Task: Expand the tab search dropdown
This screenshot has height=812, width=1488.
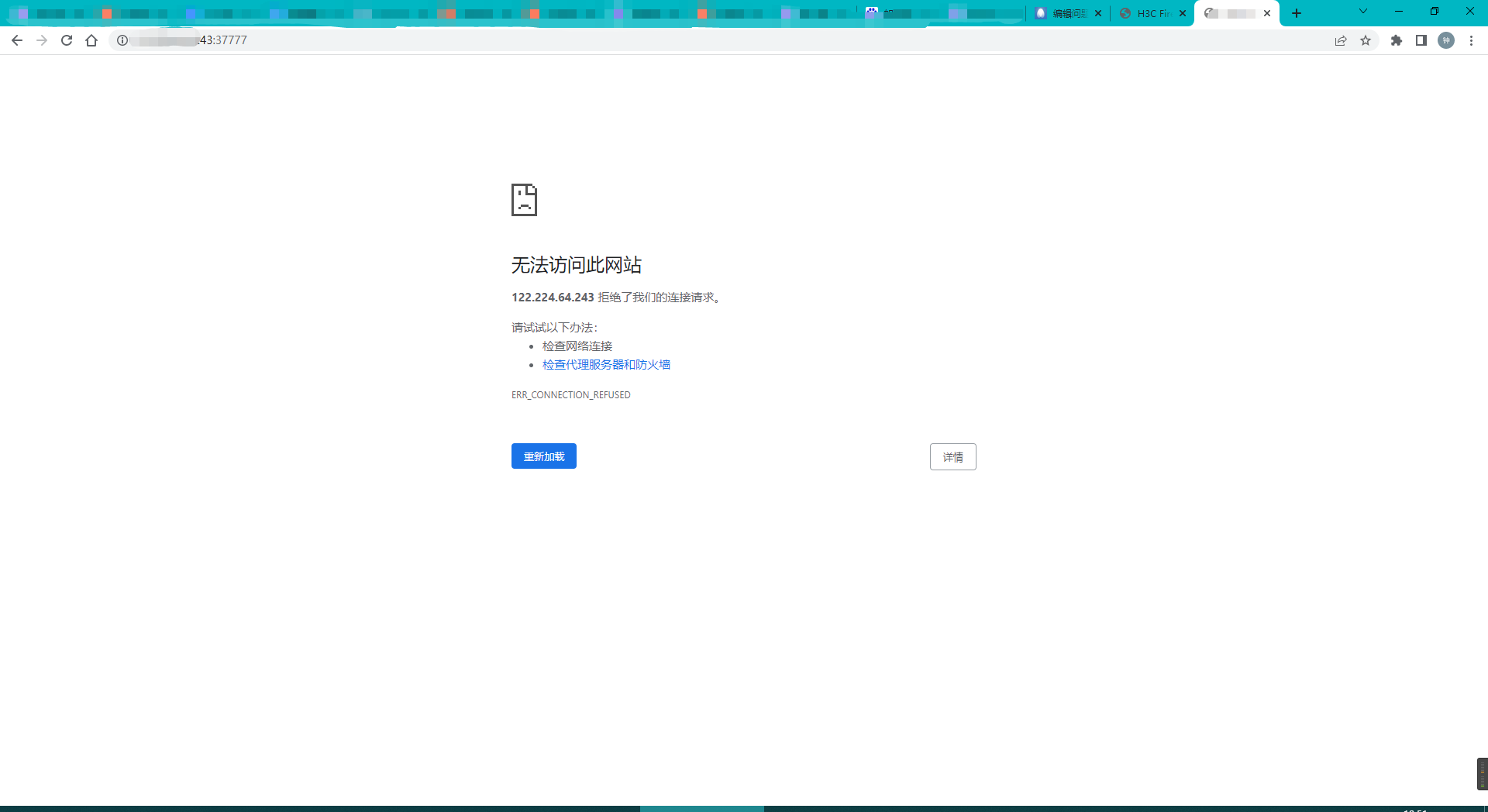Action: [x=1363, y=12]
